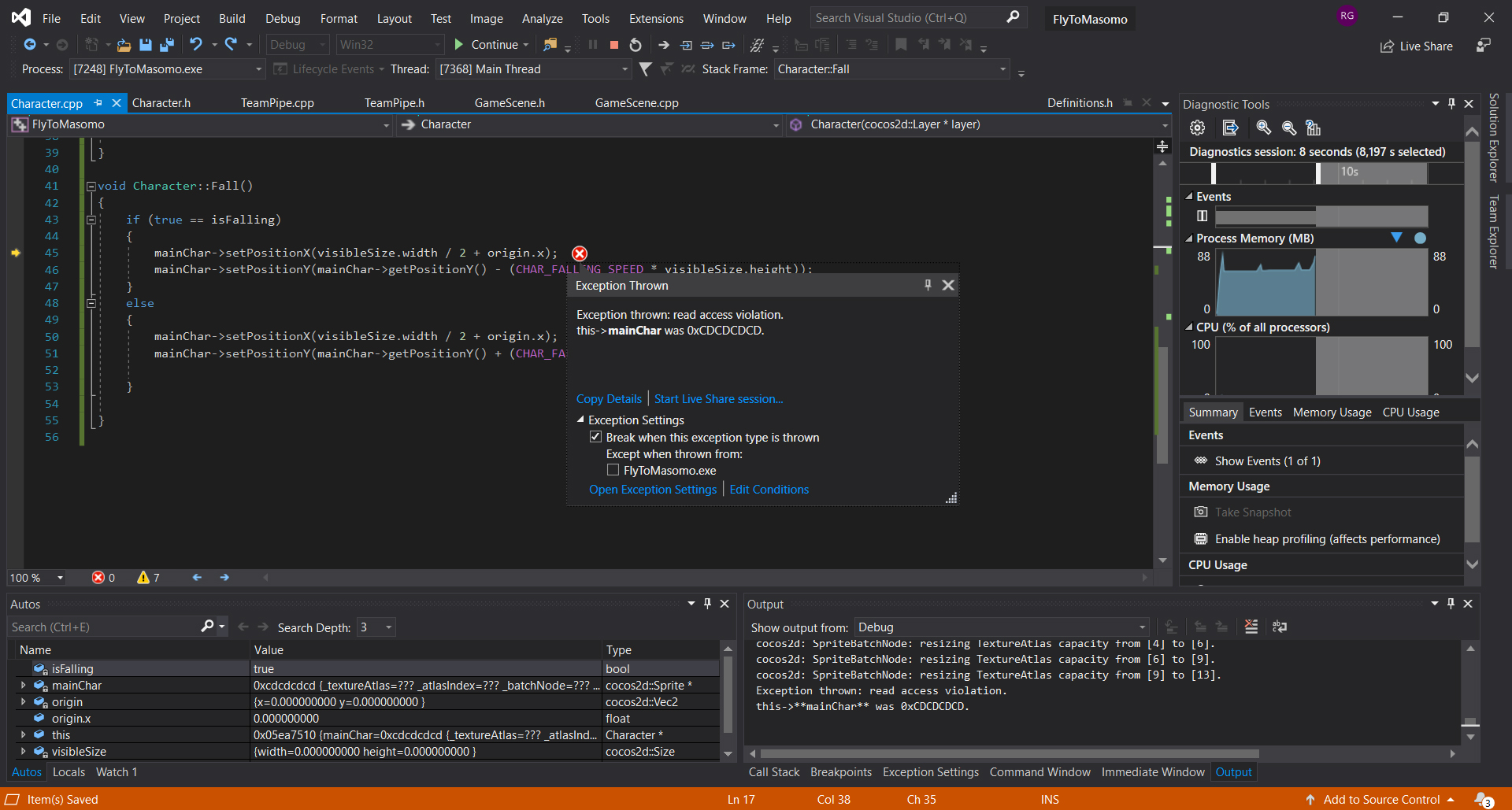Open the Stack Frame dropdown
This screenshot has height=810, width=1512.
1002,69
